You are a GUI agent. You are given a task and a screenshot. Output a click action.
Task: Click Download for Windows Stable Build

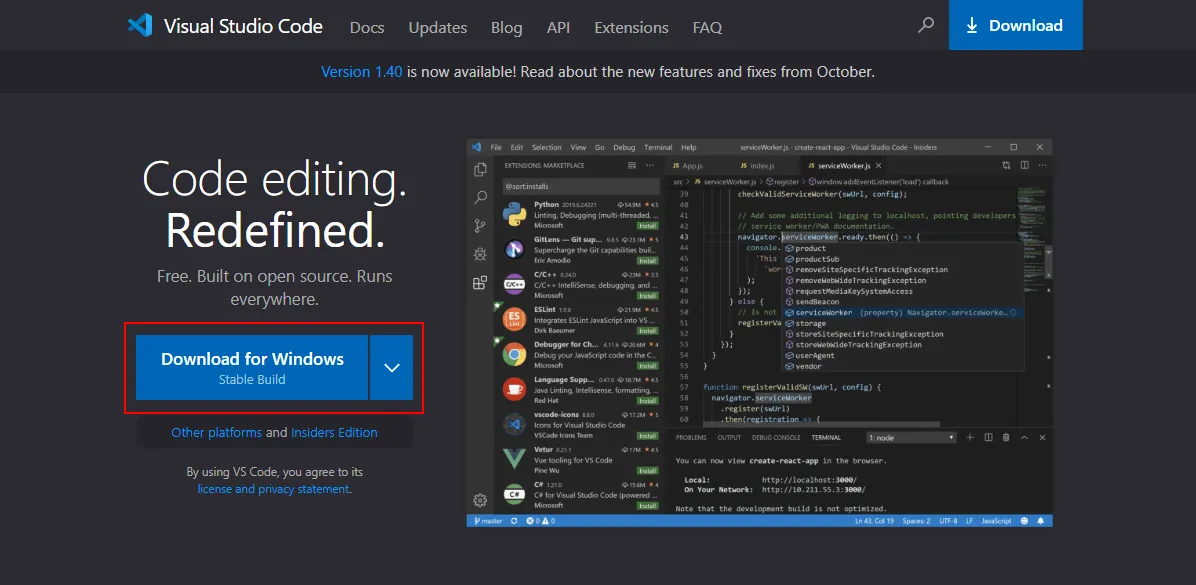click(252, 368)
